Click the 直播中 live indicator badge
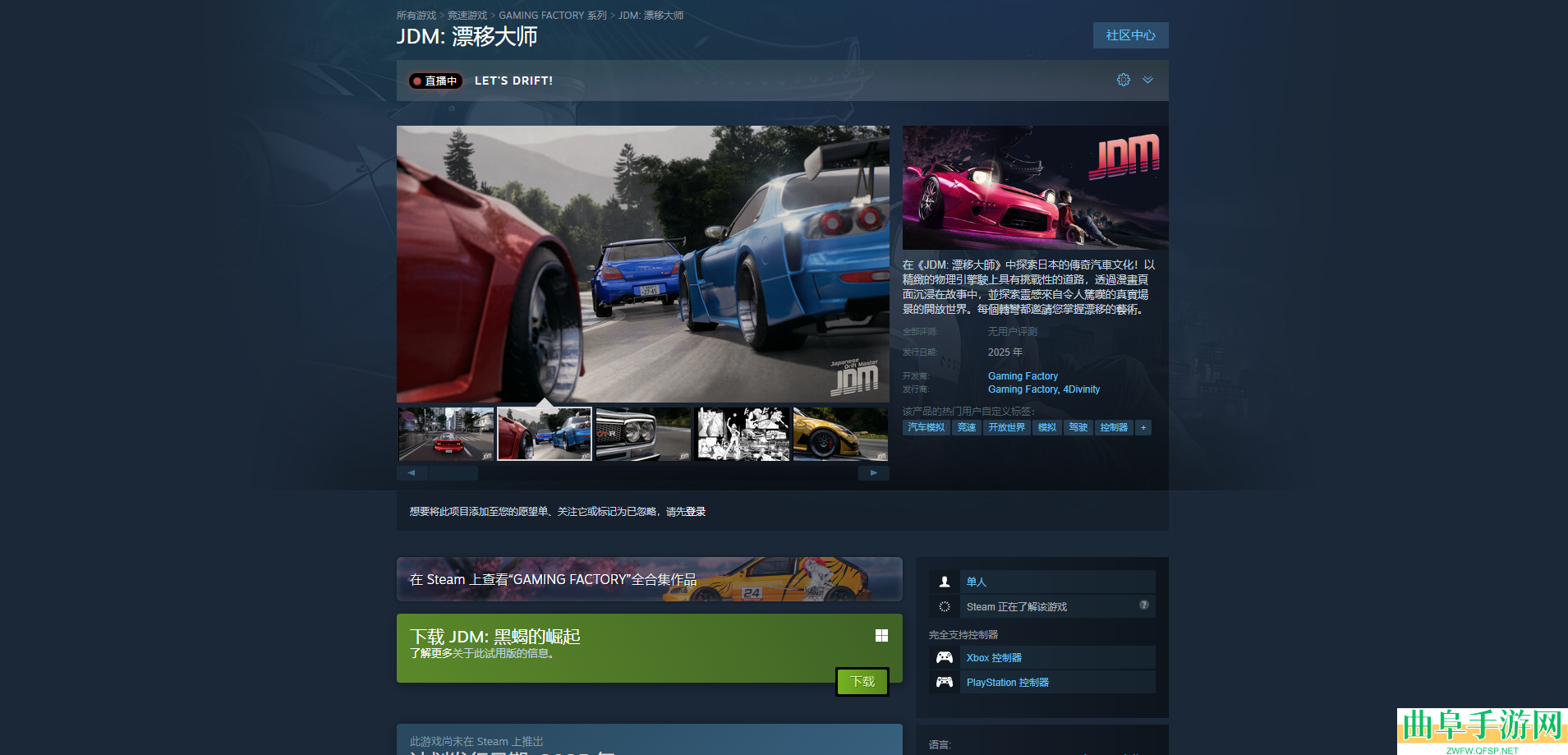 tap(435, 81)
